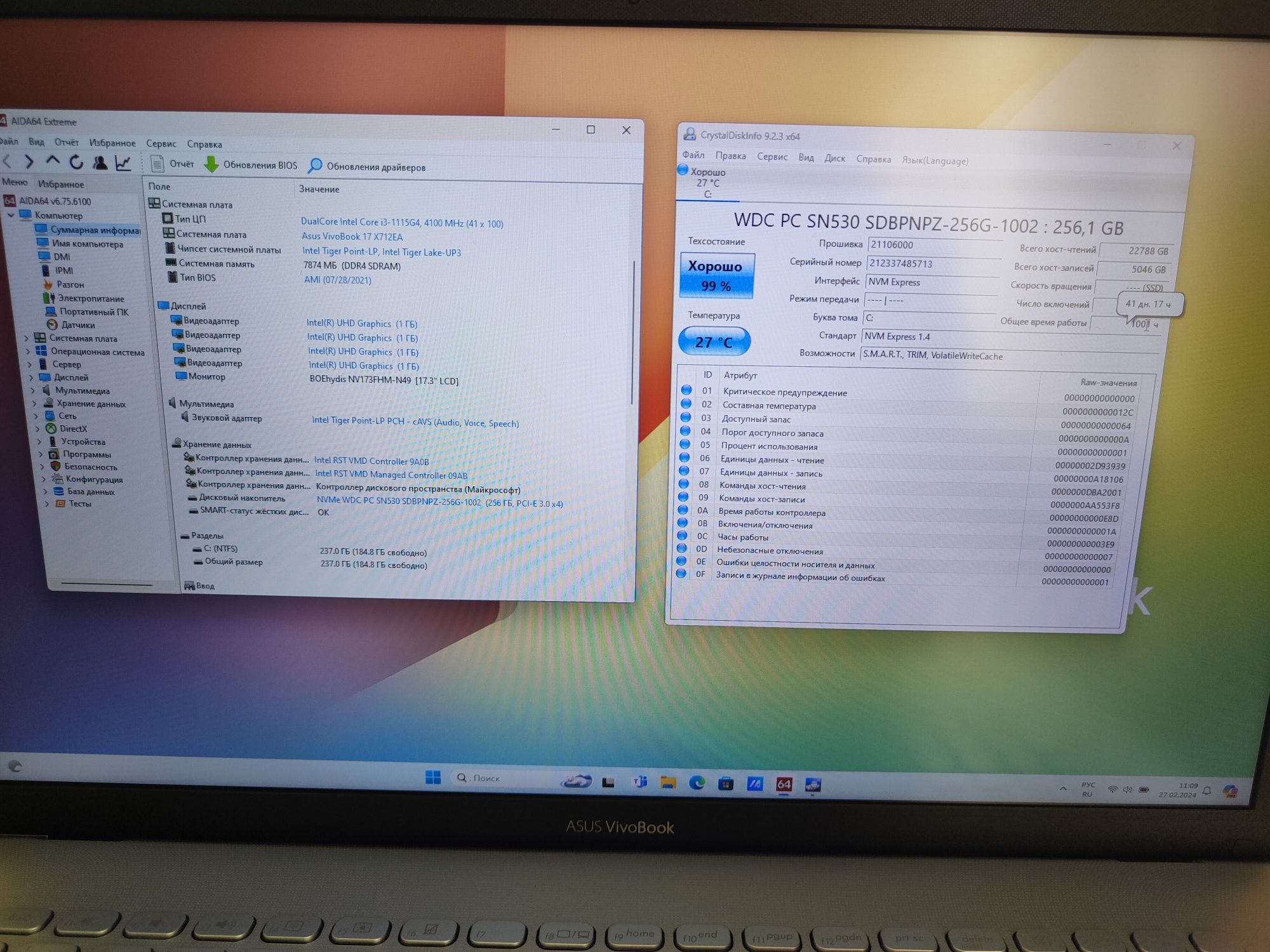This screenshot has width=1270, height=952.
Task: Expand Сервер tree node
Action: (29, 364)
